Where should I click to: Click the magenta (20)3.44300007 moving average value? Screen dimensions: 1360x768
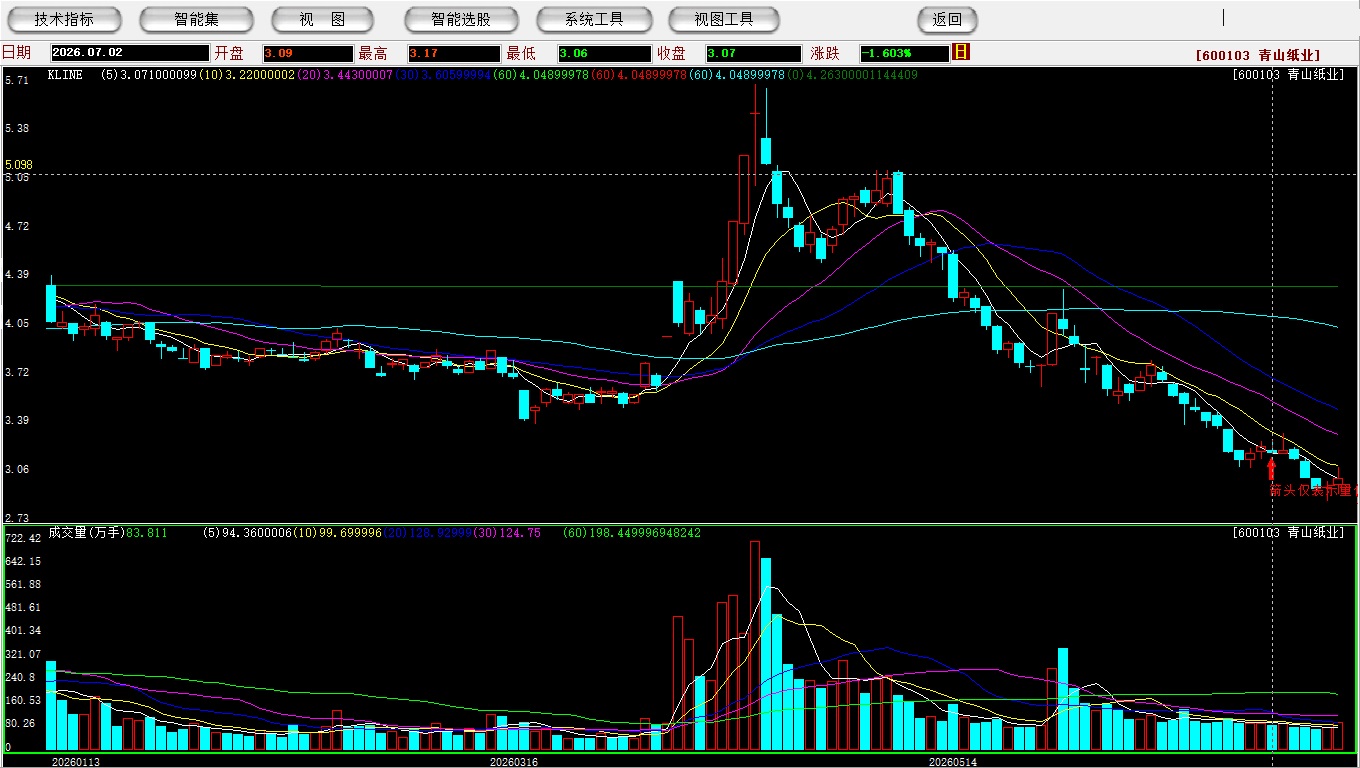tap(346, 75)
